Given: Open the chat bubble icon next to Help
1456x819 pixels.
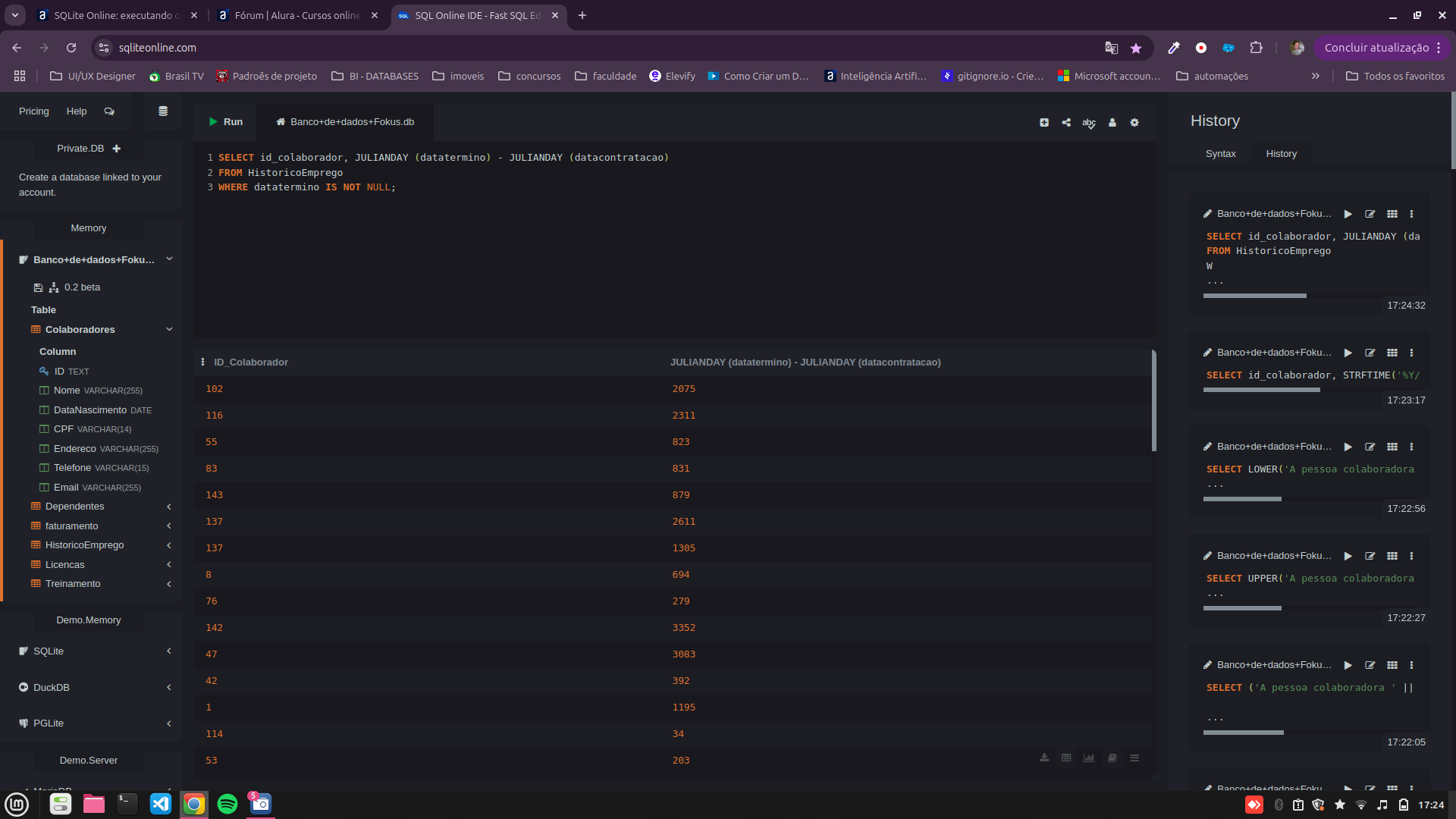Looking at the screenshot, I should tap(109, 111).
